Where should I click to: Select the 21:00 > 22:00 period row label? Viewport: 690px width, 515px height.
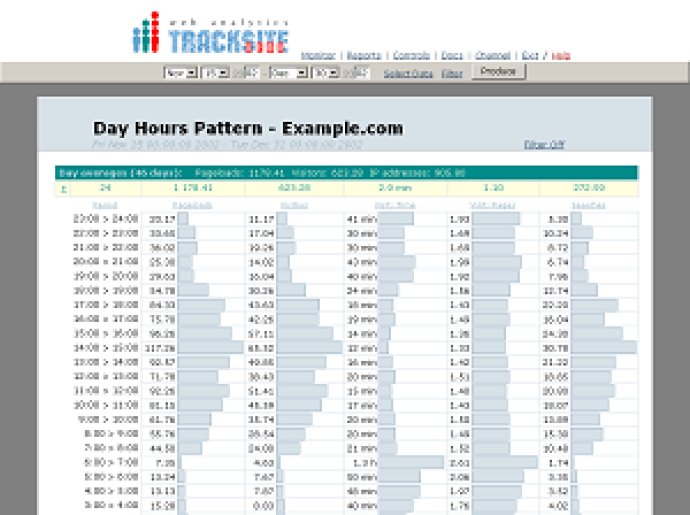106,248
